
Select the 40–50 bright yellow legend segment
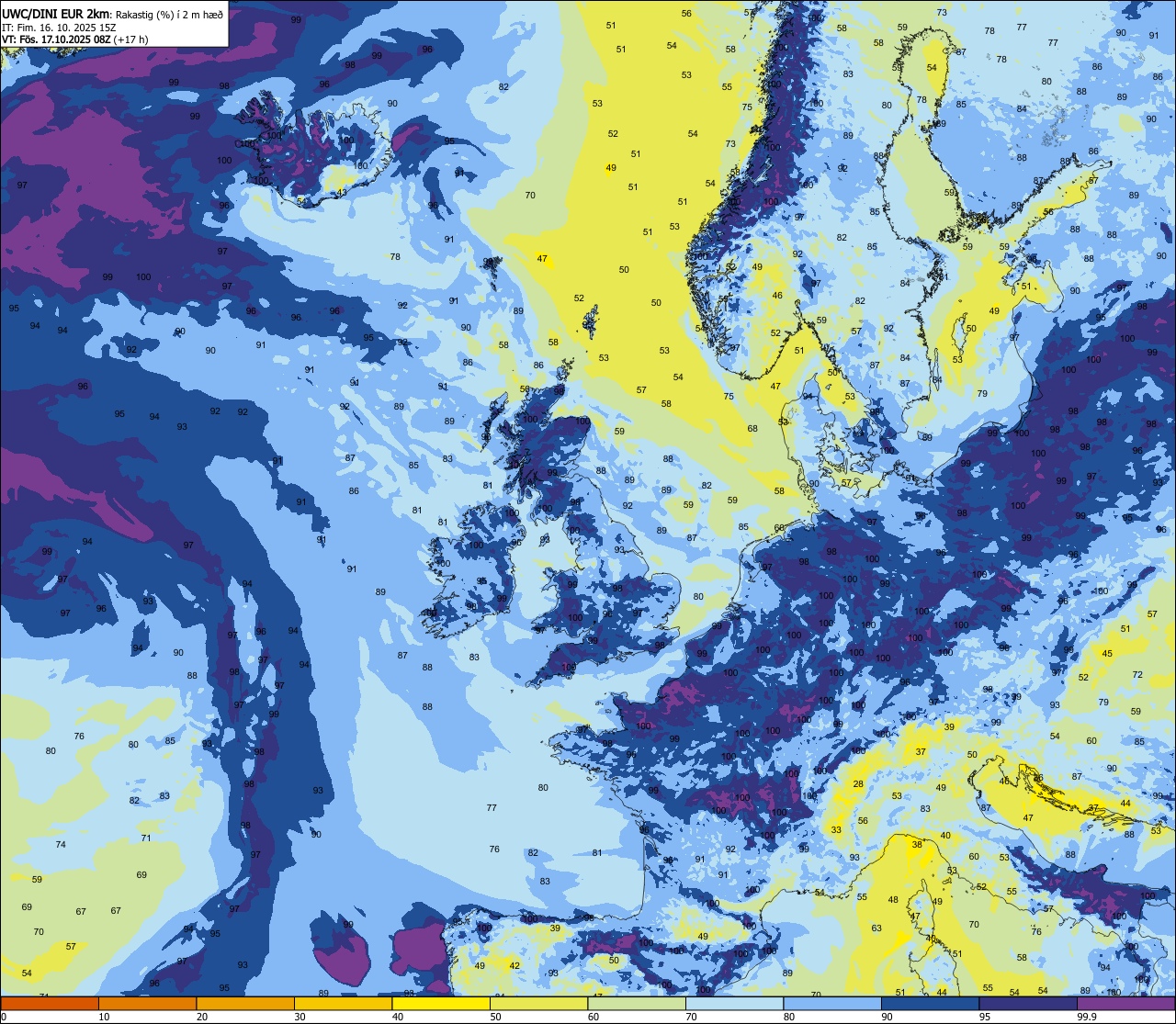[x=441, y=1003]
